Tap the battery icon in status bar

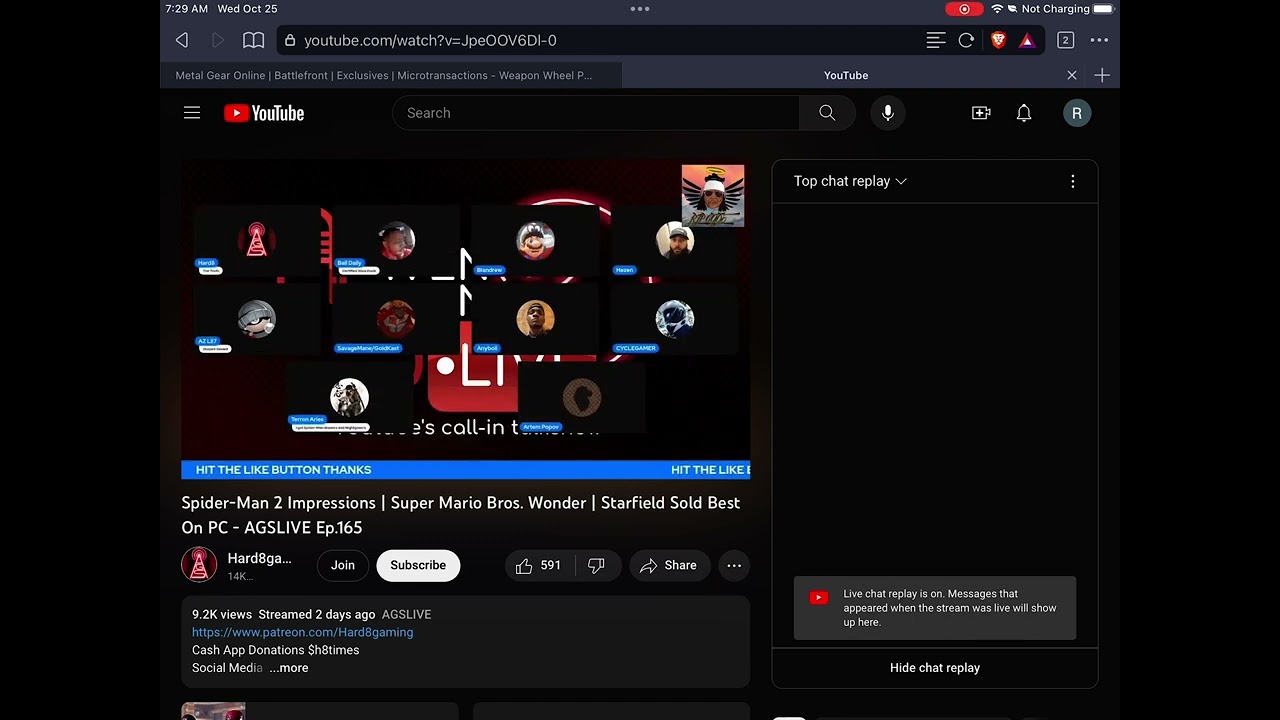pos(1103,9)
